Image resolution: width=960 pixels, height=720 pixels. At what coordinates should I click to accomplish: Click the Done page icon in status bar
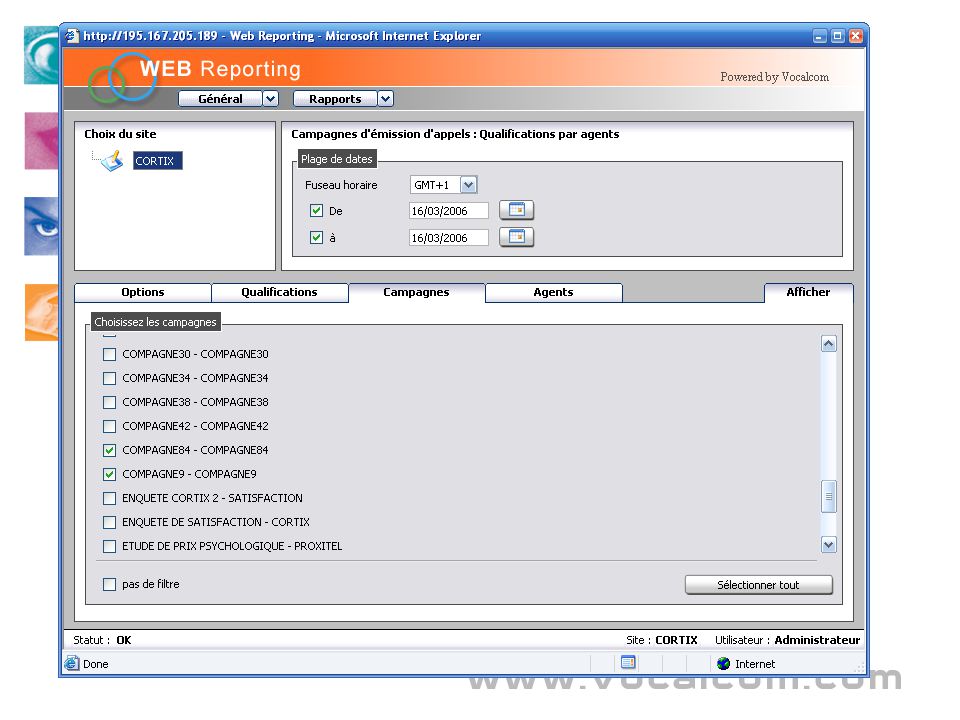point(72,664)
